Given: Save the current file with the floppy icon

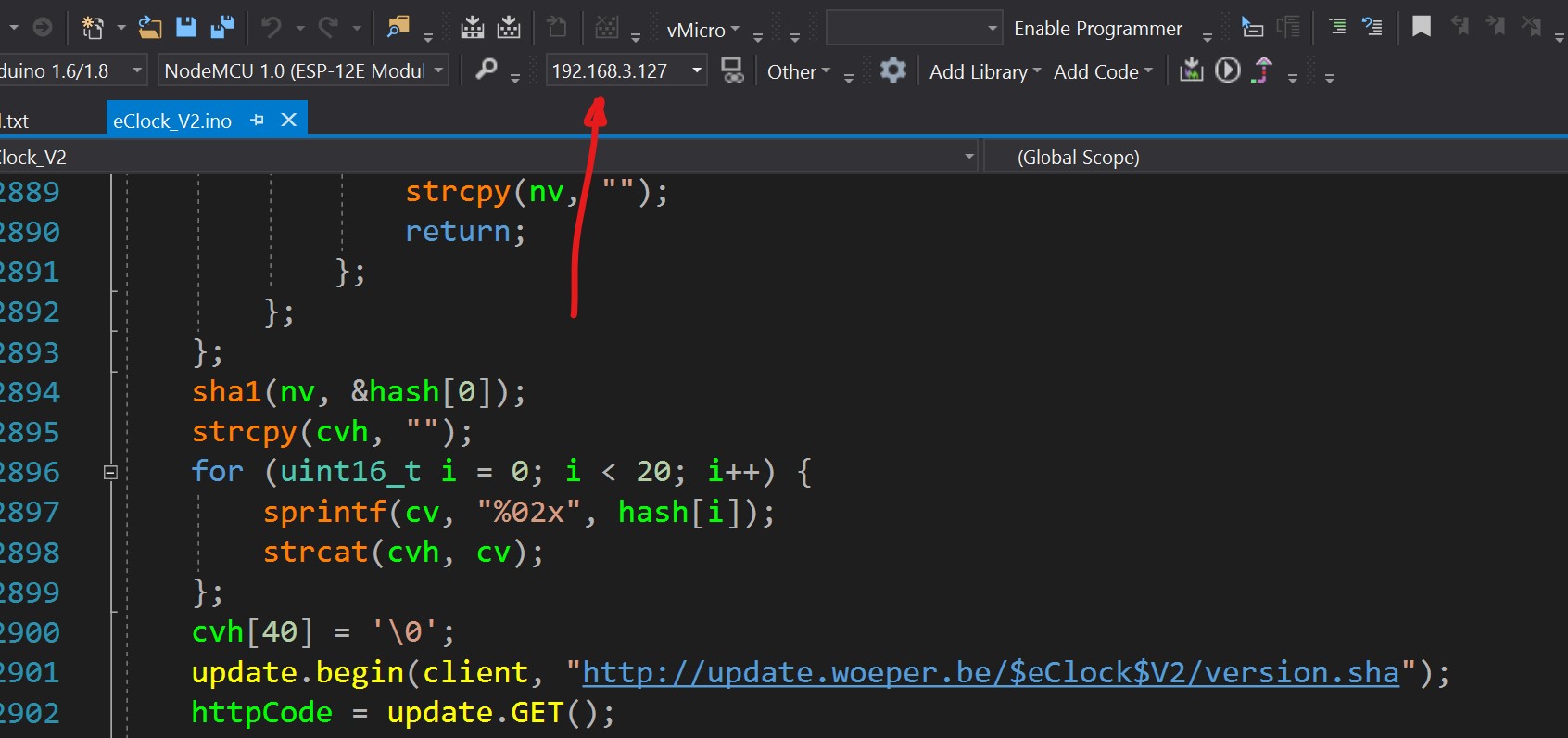Looking at the screenshot, I should point(186,28).
